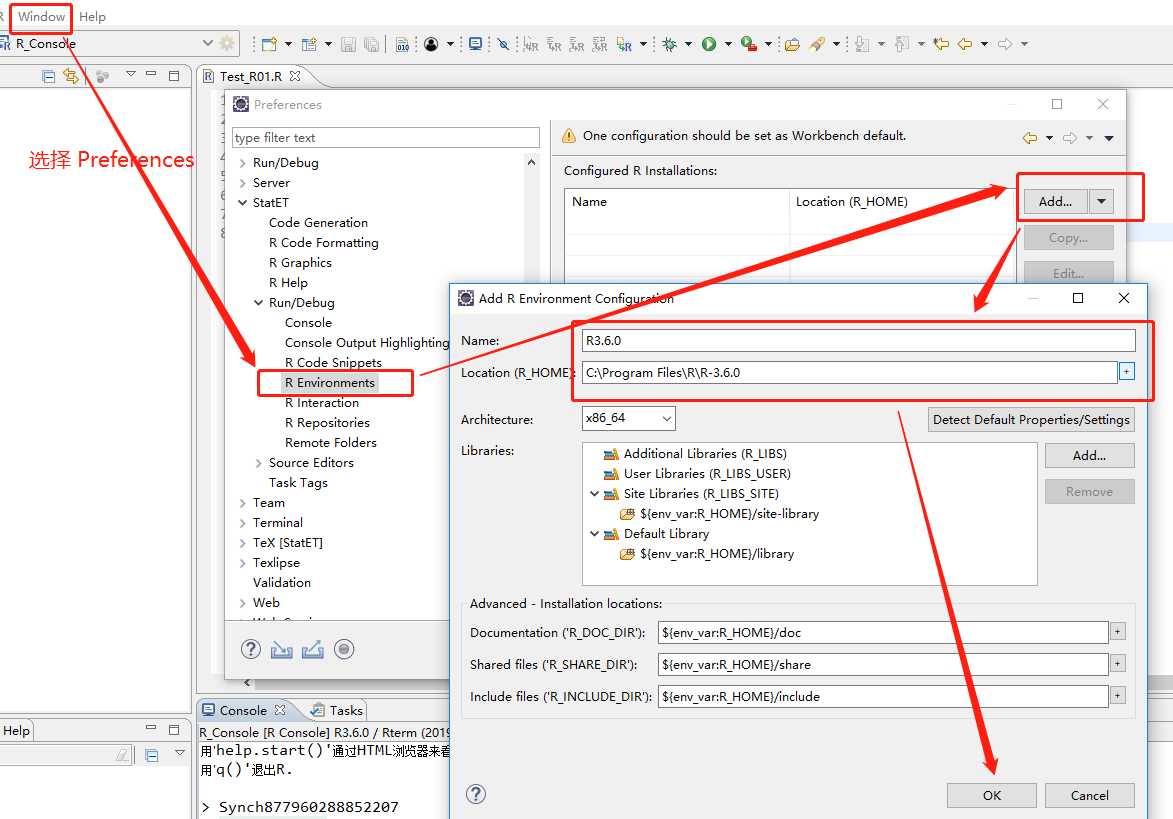1173x819 pixels.
Task: Click the Debug bug icon
Action: 670,44
